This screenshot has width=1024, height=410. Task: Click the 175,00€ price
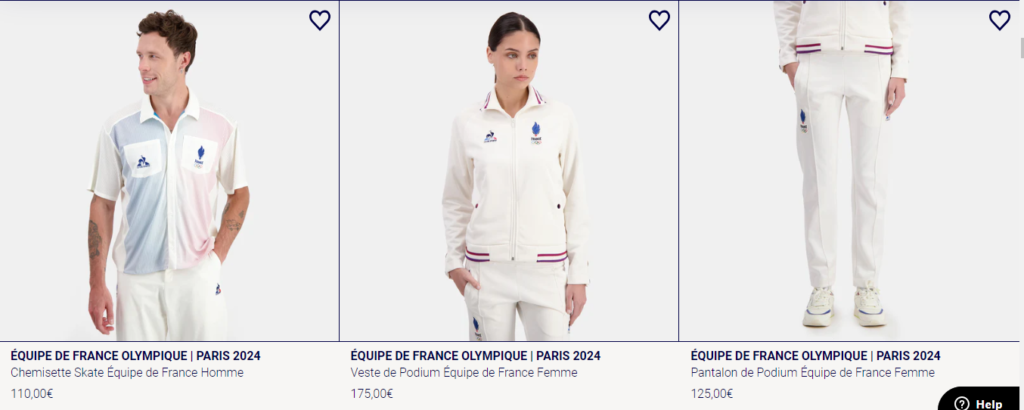tap(372, 394)
